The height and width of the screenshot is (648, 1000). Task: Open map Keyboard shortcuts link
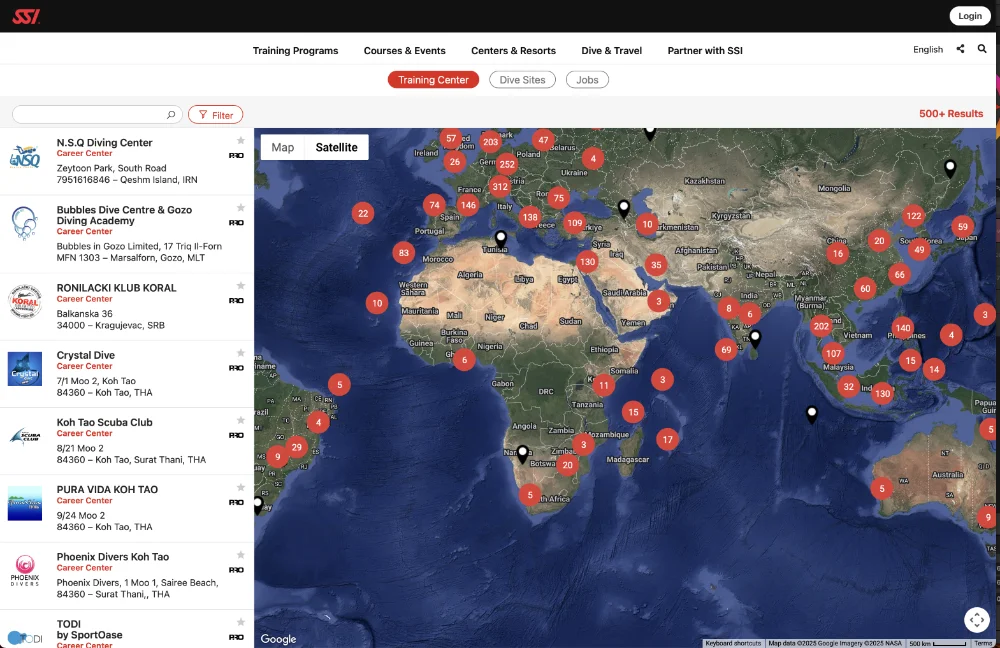point(733,644)
